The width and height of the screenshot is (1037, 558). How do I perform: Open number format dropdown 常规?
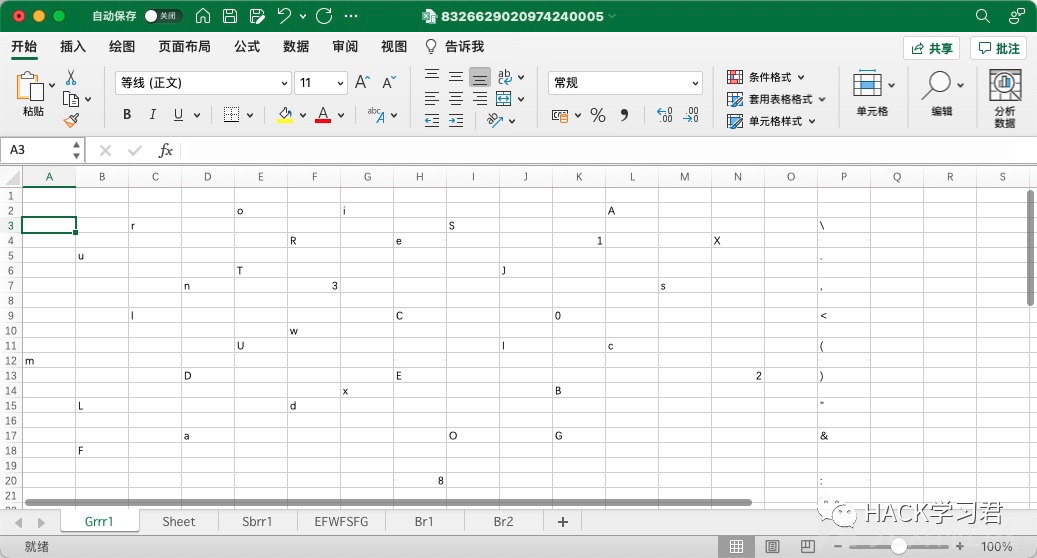coord(624,83)
